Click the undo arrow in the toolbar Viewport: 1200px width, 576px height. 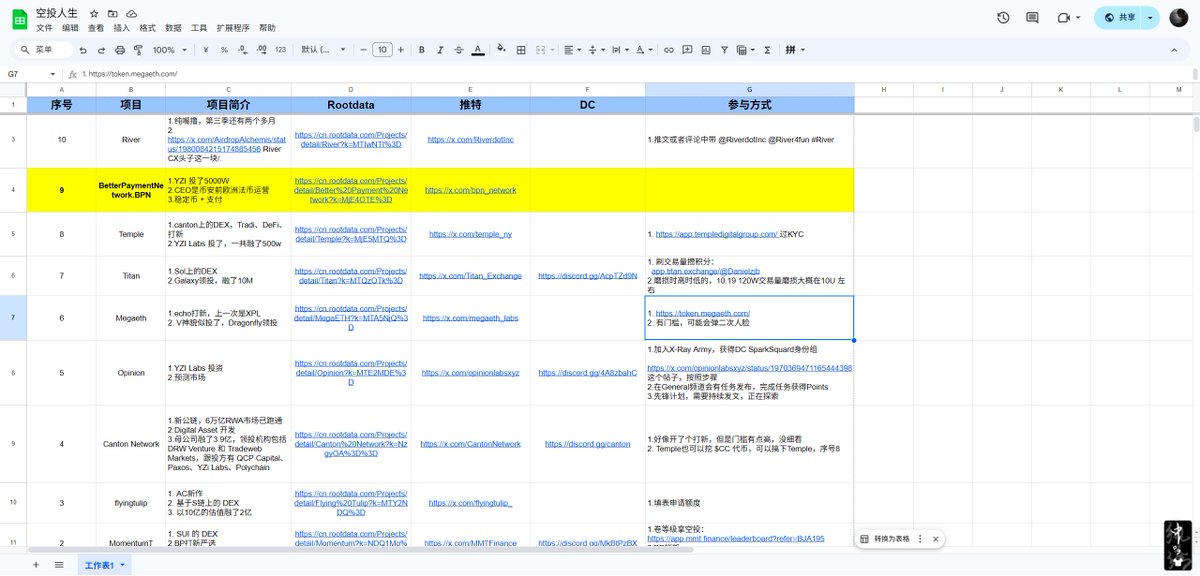tap(83, 49)
